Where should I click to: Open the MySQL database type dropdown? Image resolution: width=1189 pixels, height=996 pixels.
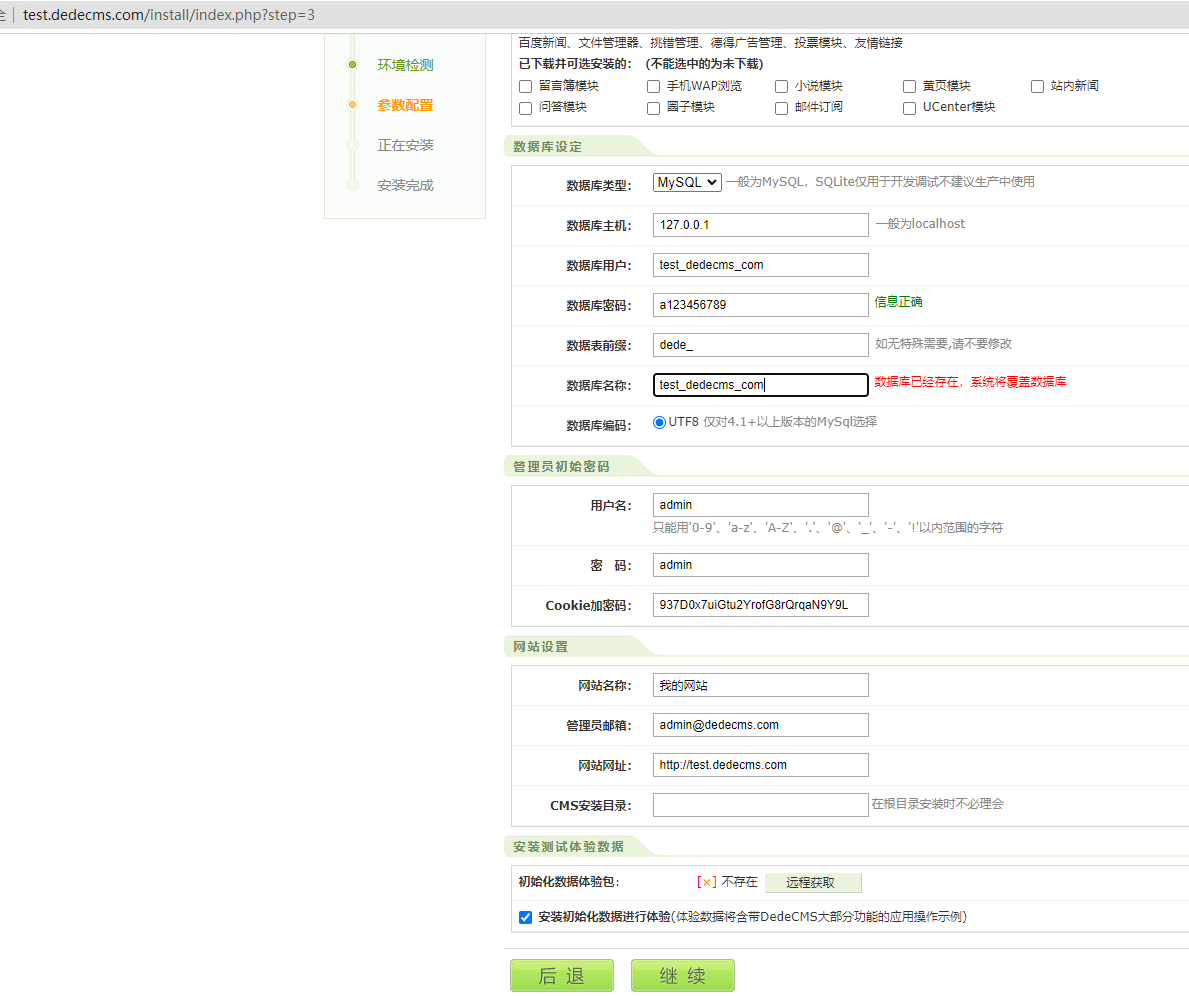(x=687, y=182)
